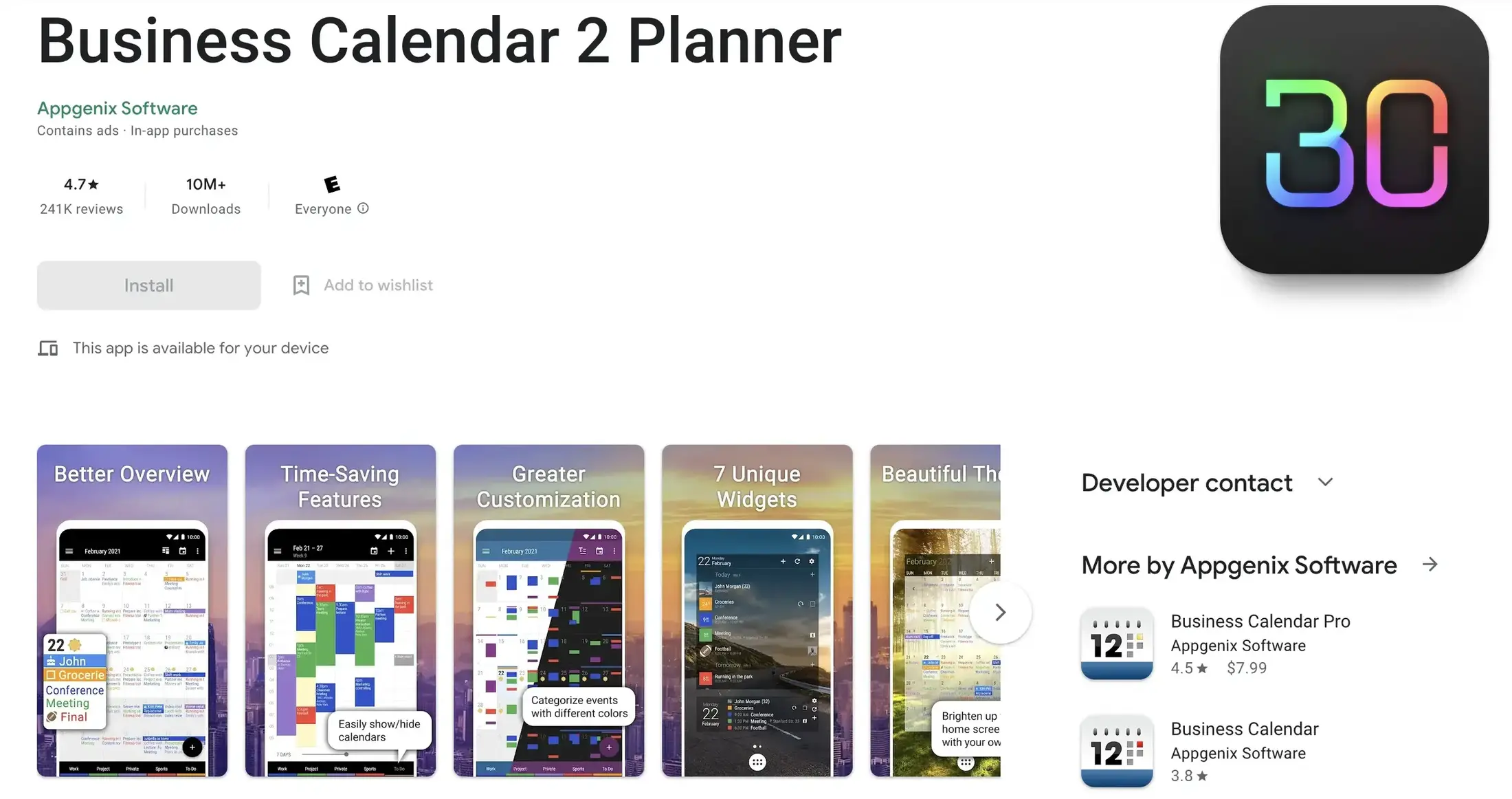Click the Business Calendar Pro app icon
The width and height of the screenshot is (1512, 799).
1116,645
